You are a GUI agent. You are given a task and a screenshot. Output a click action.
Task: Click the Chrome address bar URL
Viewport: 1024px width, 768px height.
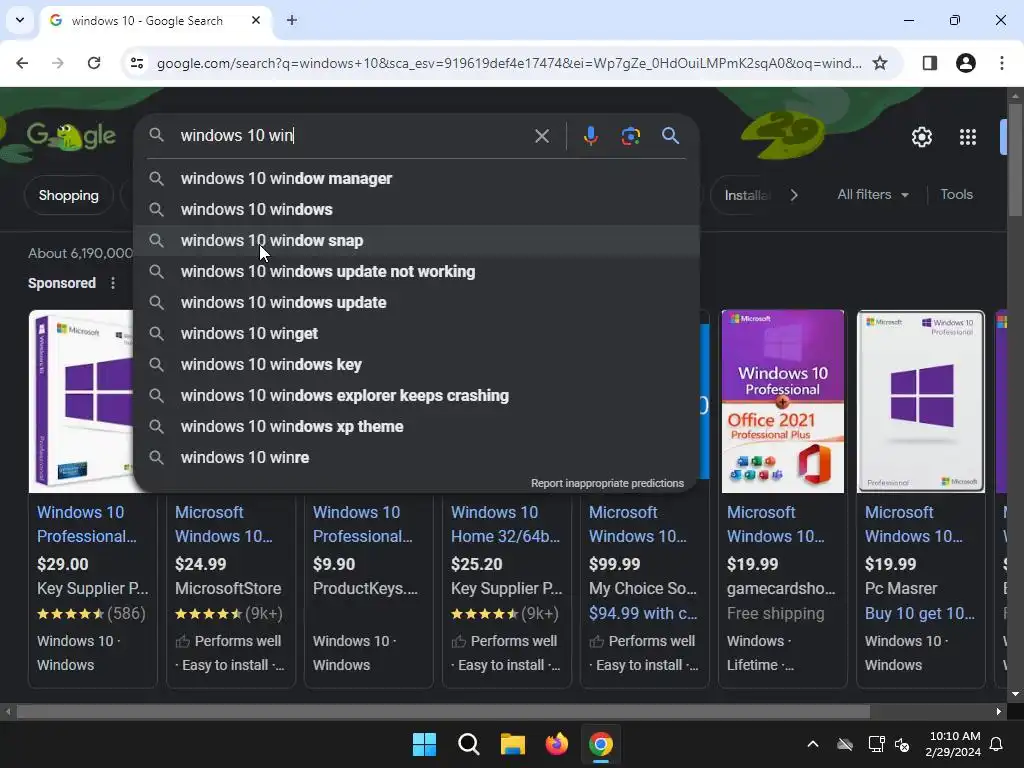[x=509, y=63]
